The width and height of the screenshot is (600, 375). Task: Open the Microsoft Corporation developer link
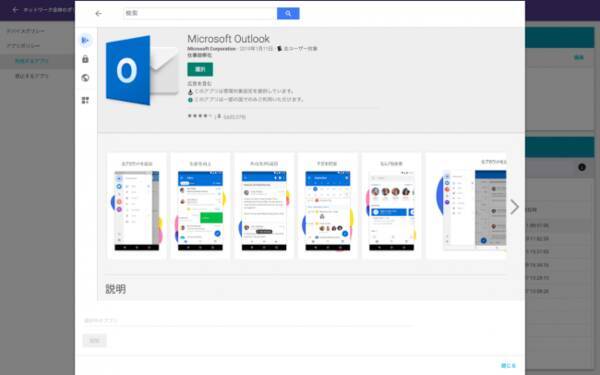(212, 49)
